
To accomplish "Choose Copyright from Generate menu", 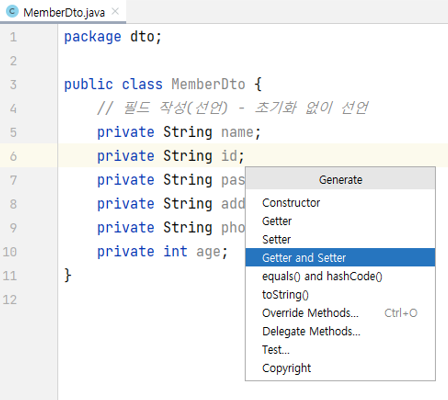I will pos(340,368).
